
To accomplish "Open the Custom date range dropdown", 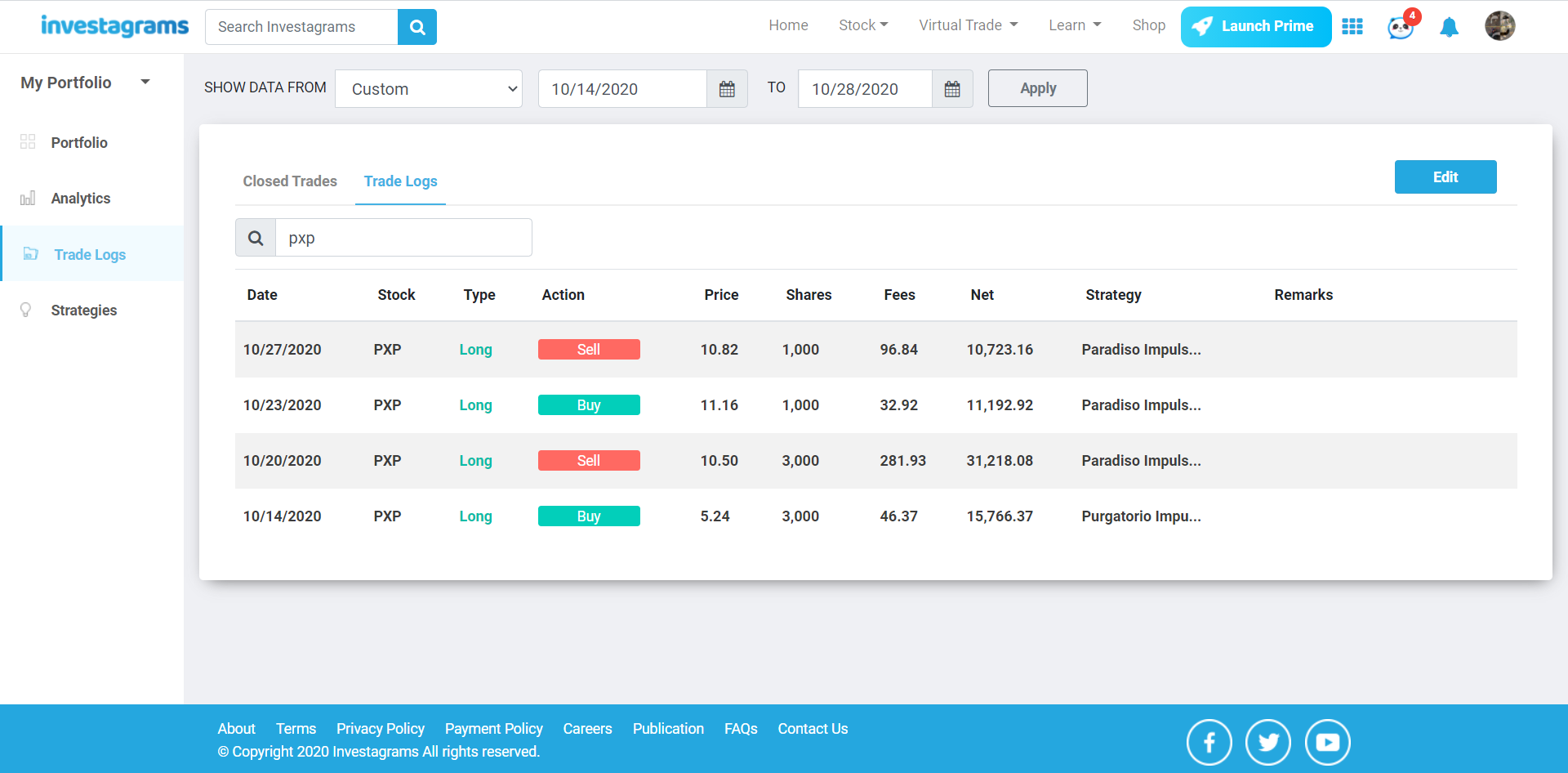I will [429, 89].
